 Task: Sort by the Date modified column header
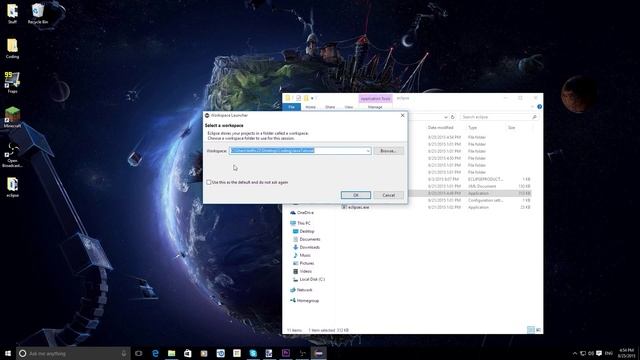click(x=441, y=128)
